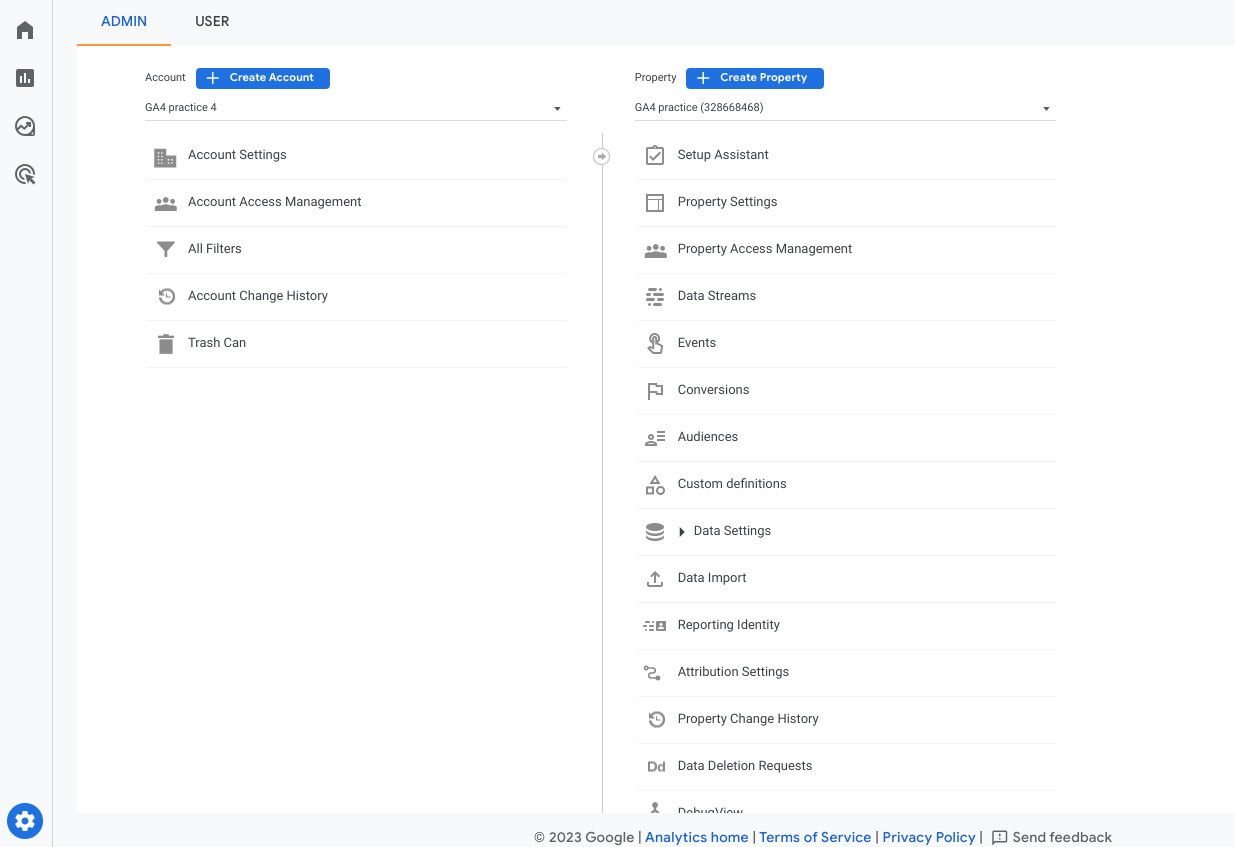1235x847 pixels.
Task: Open the Analytics home link
Action: tap(697, 838)
